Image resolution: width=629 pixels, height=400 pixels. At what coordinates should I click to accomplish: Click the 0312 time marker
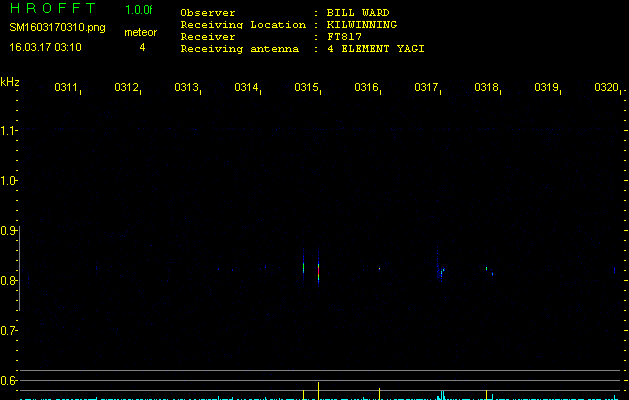click(x=126, y=87)
